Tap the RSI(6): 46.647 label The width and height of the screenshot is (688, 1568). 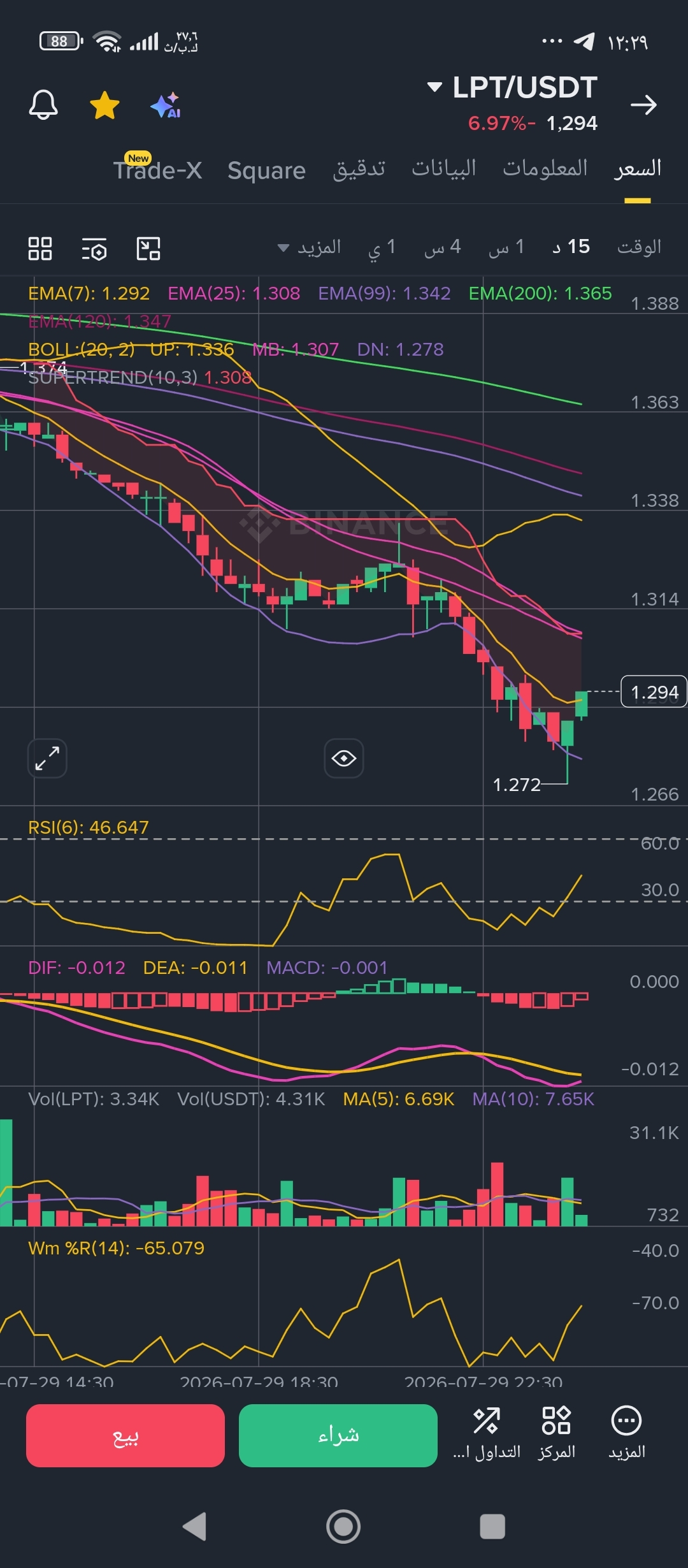coord(89,827)
